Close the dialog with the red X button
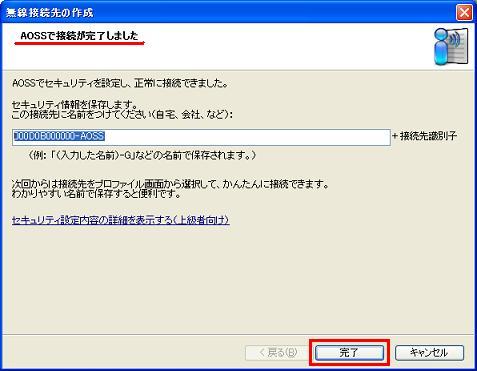Viewport: 477px width, 371px height. coord(464,13)
